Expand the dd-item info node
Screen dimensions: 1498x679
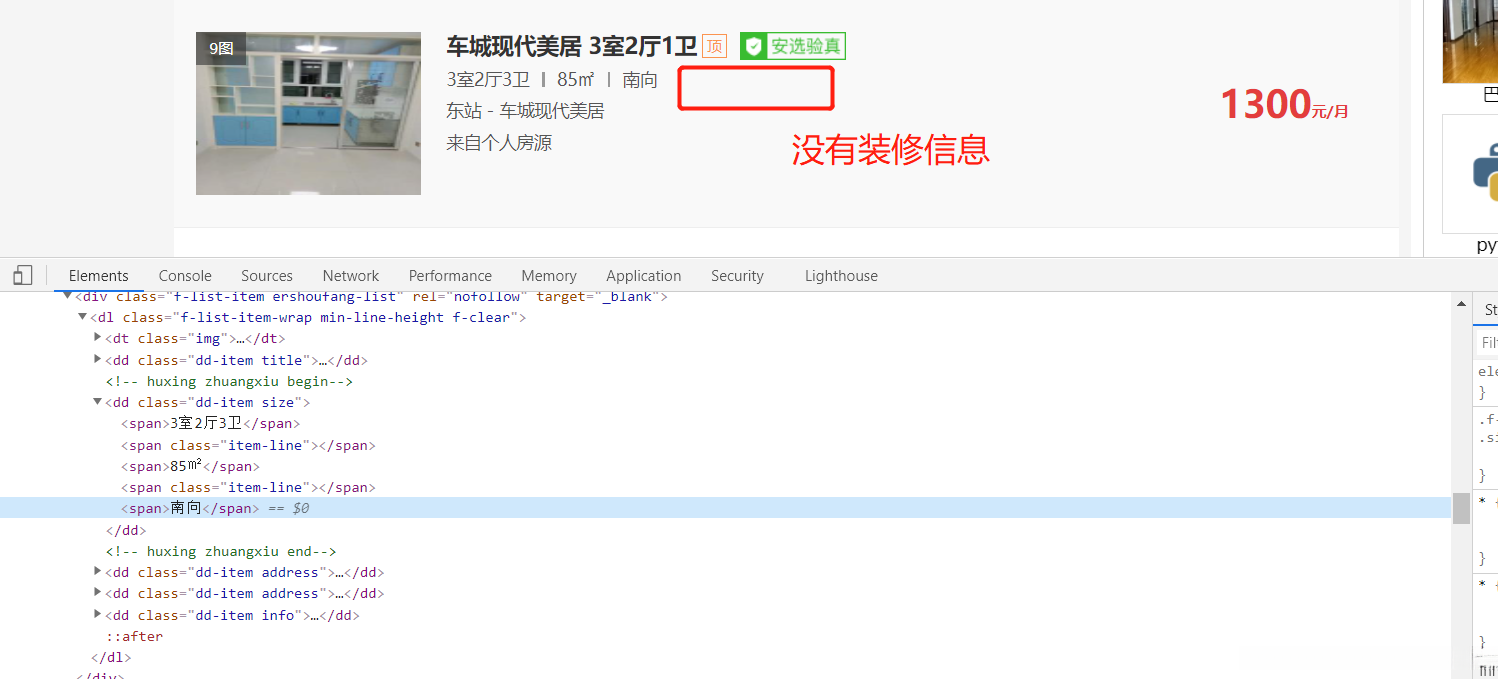tap(97, 614)
